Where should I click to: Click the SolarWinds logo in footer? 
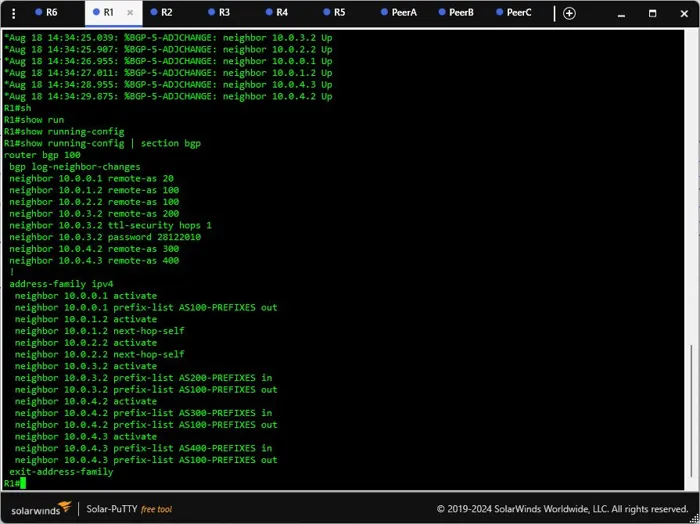(x=41, y=508)
